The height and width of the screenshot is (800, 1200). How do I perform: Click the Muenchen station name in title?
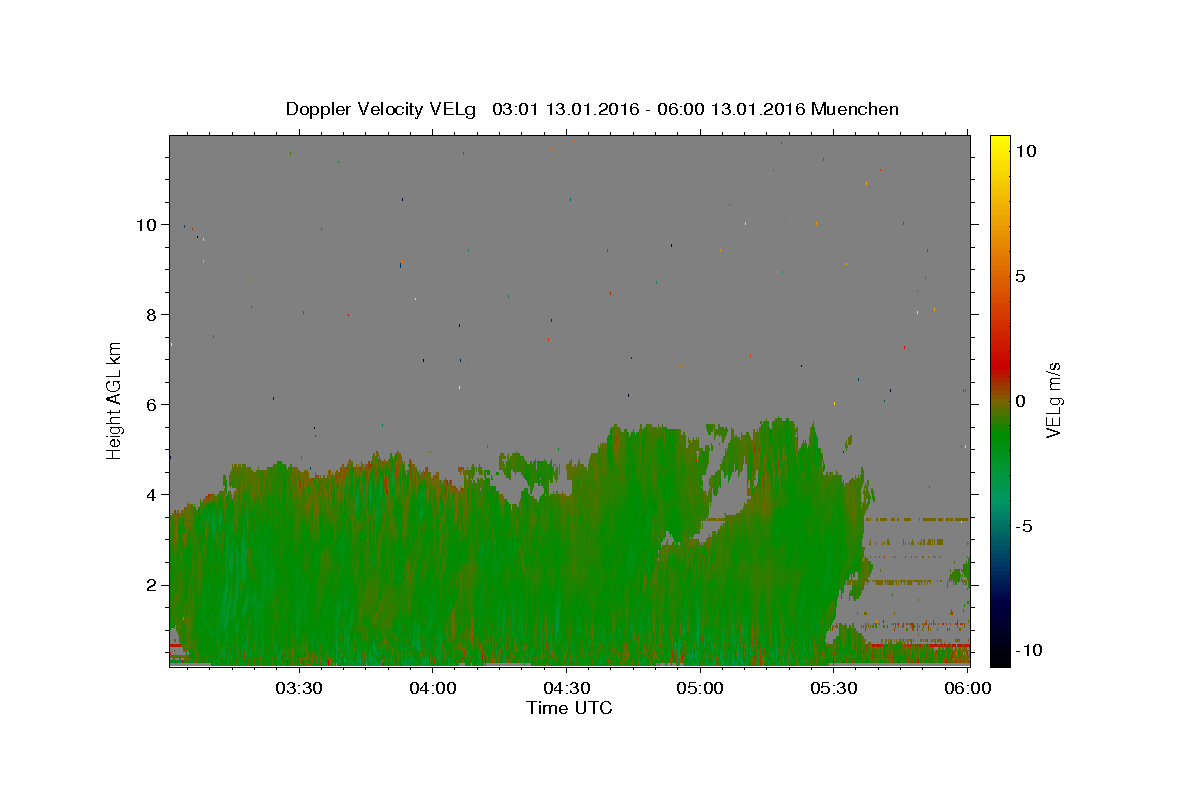click(855, 109)
